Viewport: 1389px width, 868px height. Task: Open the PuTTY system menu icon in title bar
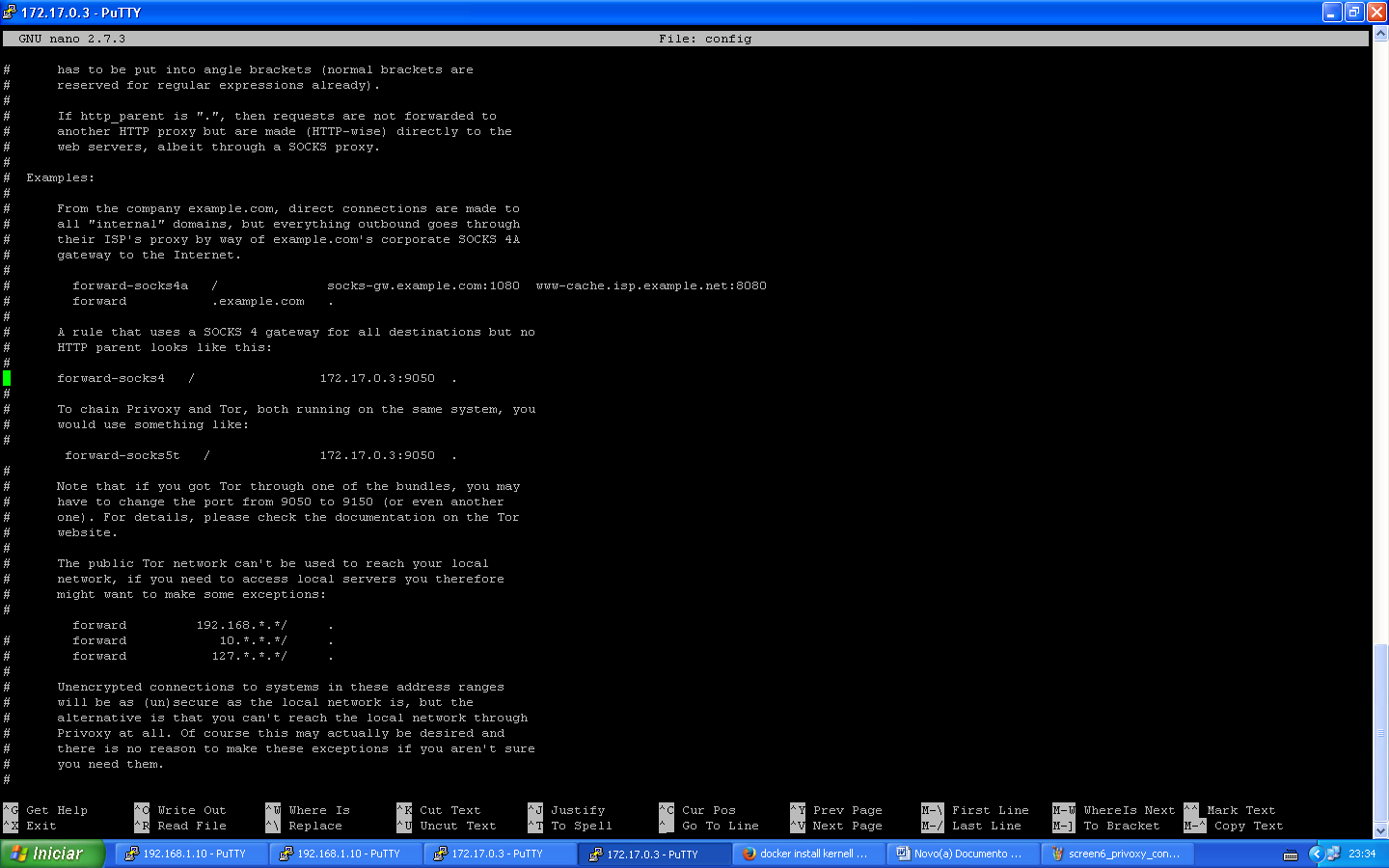pos(9,13)
